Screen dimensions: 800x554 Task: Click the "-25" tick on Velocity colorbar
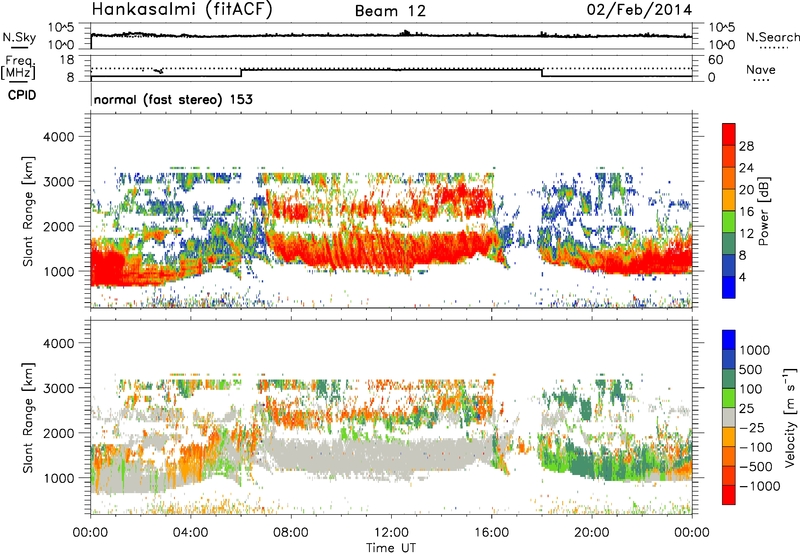(751, 427)
